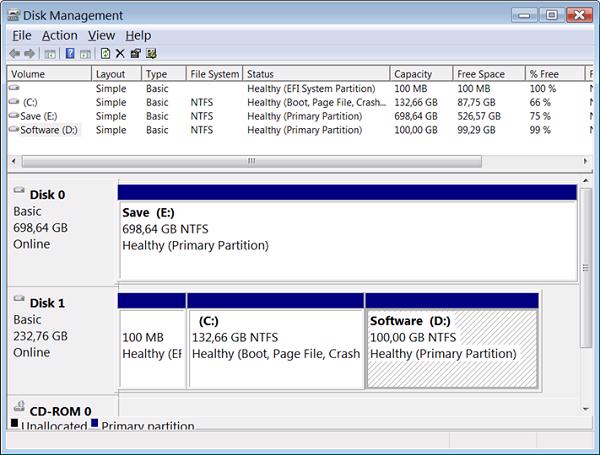
Task: Click the last toolbar icon after Properties
Action: point(151,53)
